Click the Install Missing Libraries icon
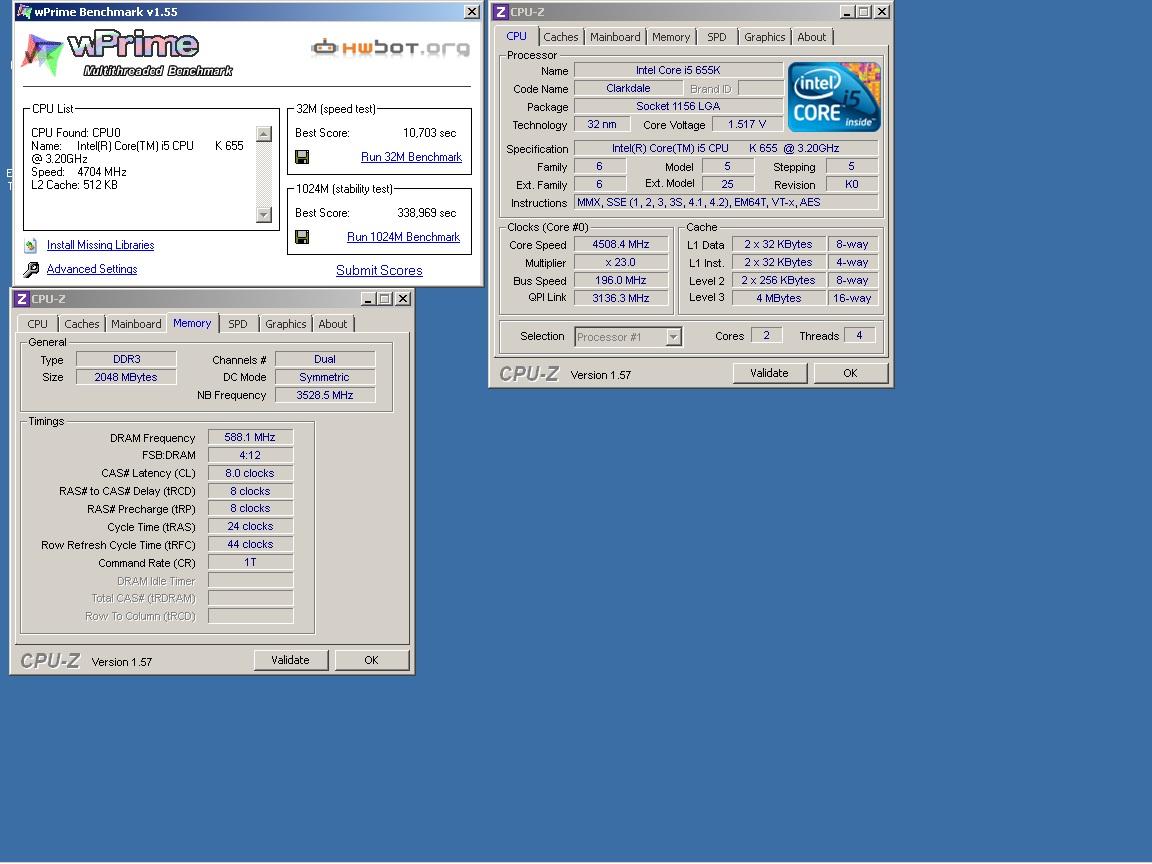 31,245
